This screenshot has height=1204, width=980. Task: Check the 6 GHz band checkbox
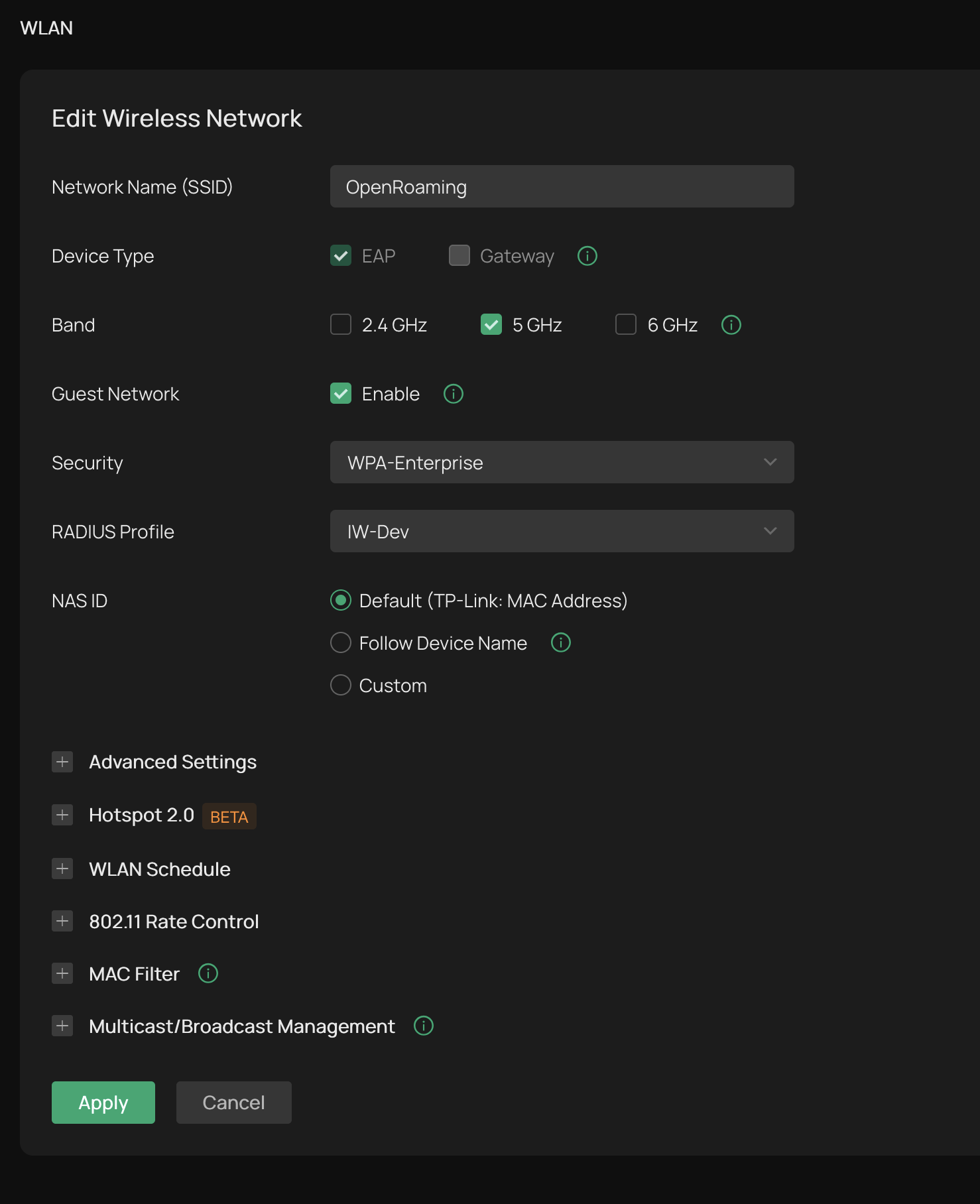point(626,325)
